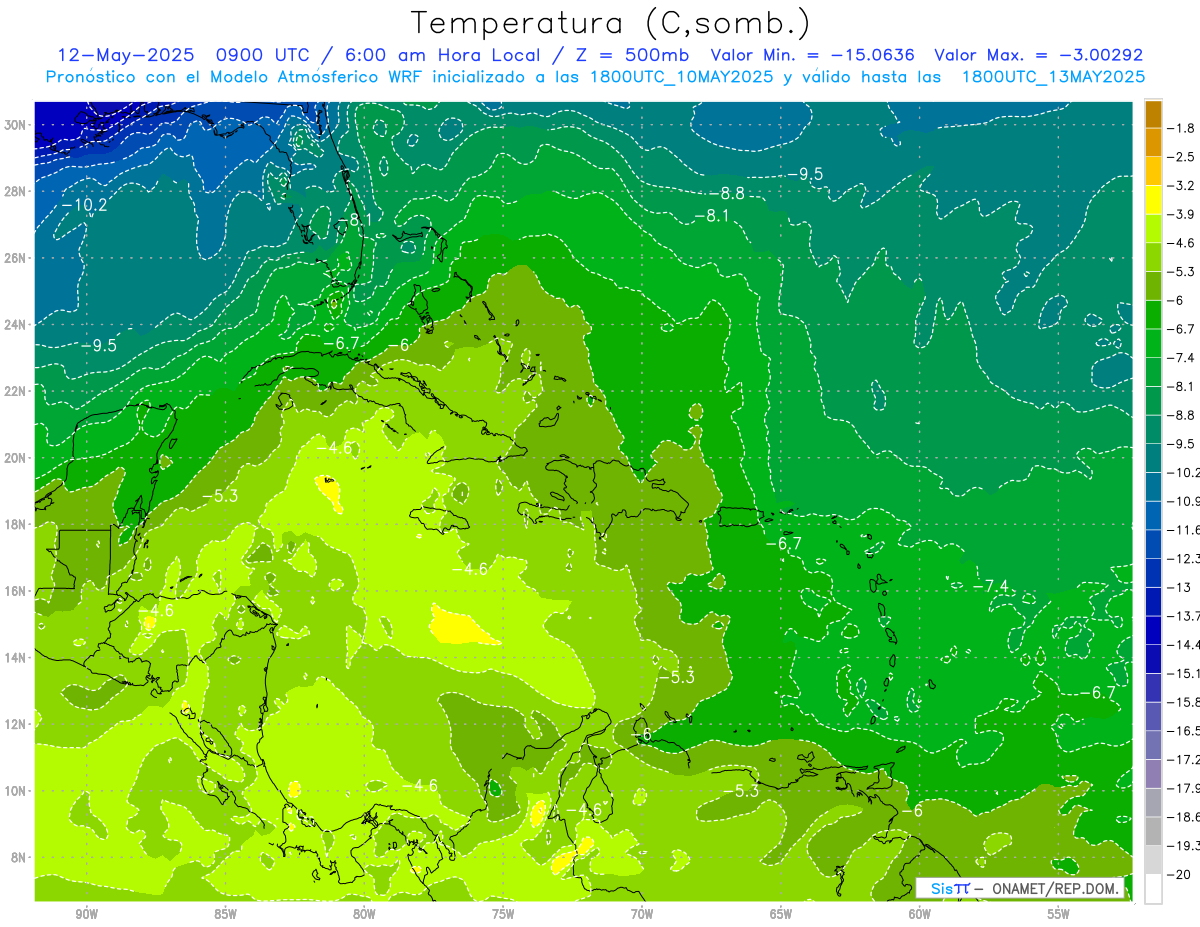Click the '0900 UTC' time text
1200x927 pixels.
coord(263,55)
